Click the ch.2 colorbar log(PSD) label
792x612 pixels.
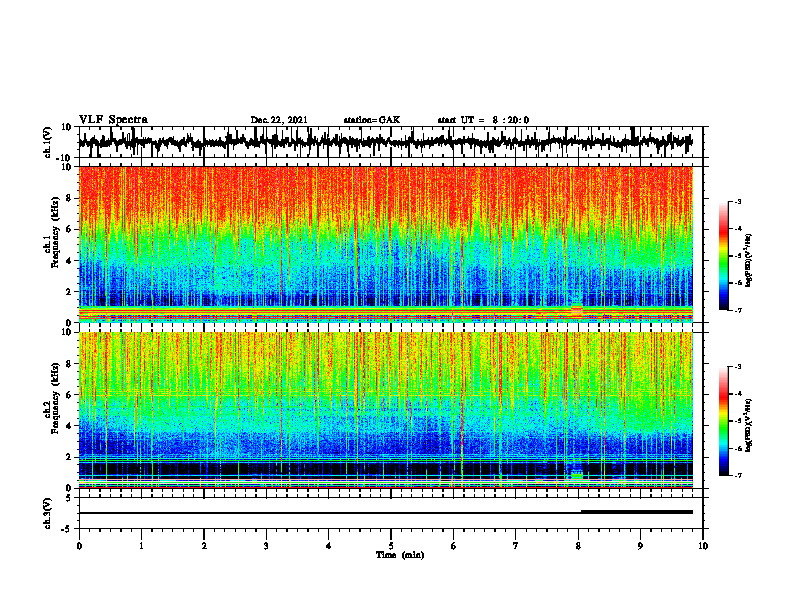(x=749, y=423)
